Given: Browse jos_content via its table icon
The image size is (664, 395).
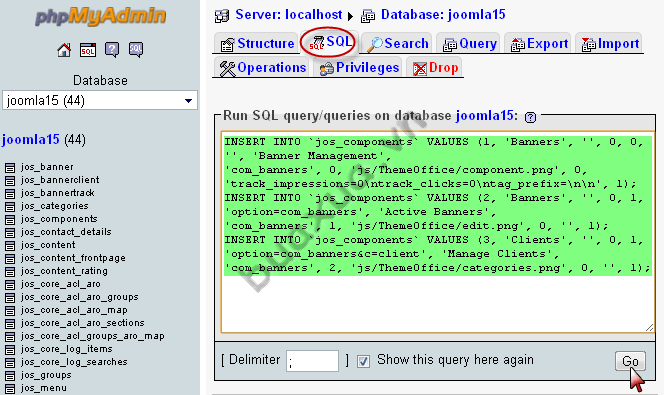Looking at the screenshot, I should pyautogui.click(x=10, y=246).
